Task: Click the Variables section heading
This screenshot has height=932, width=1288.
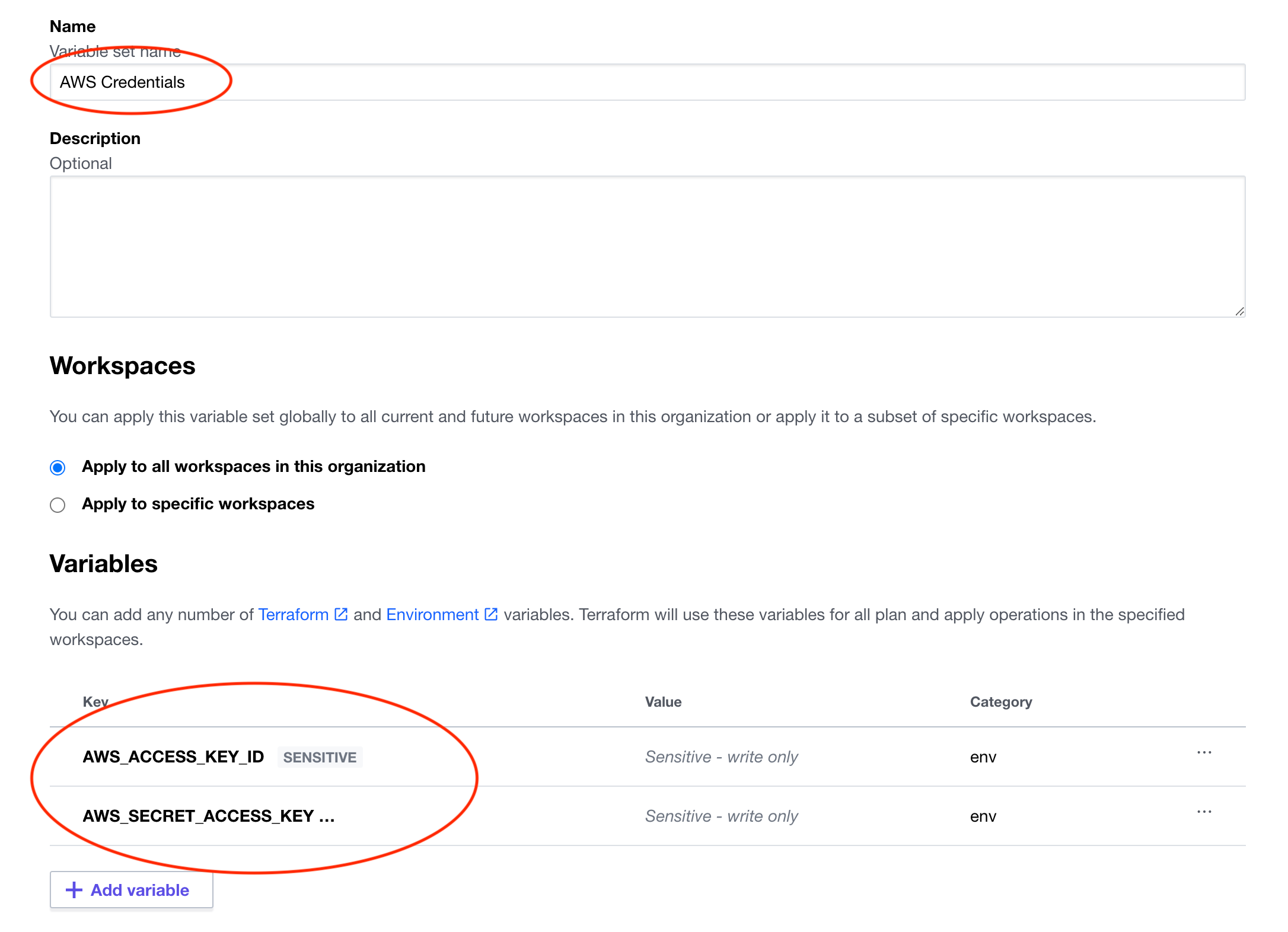Action: point(103,564)
